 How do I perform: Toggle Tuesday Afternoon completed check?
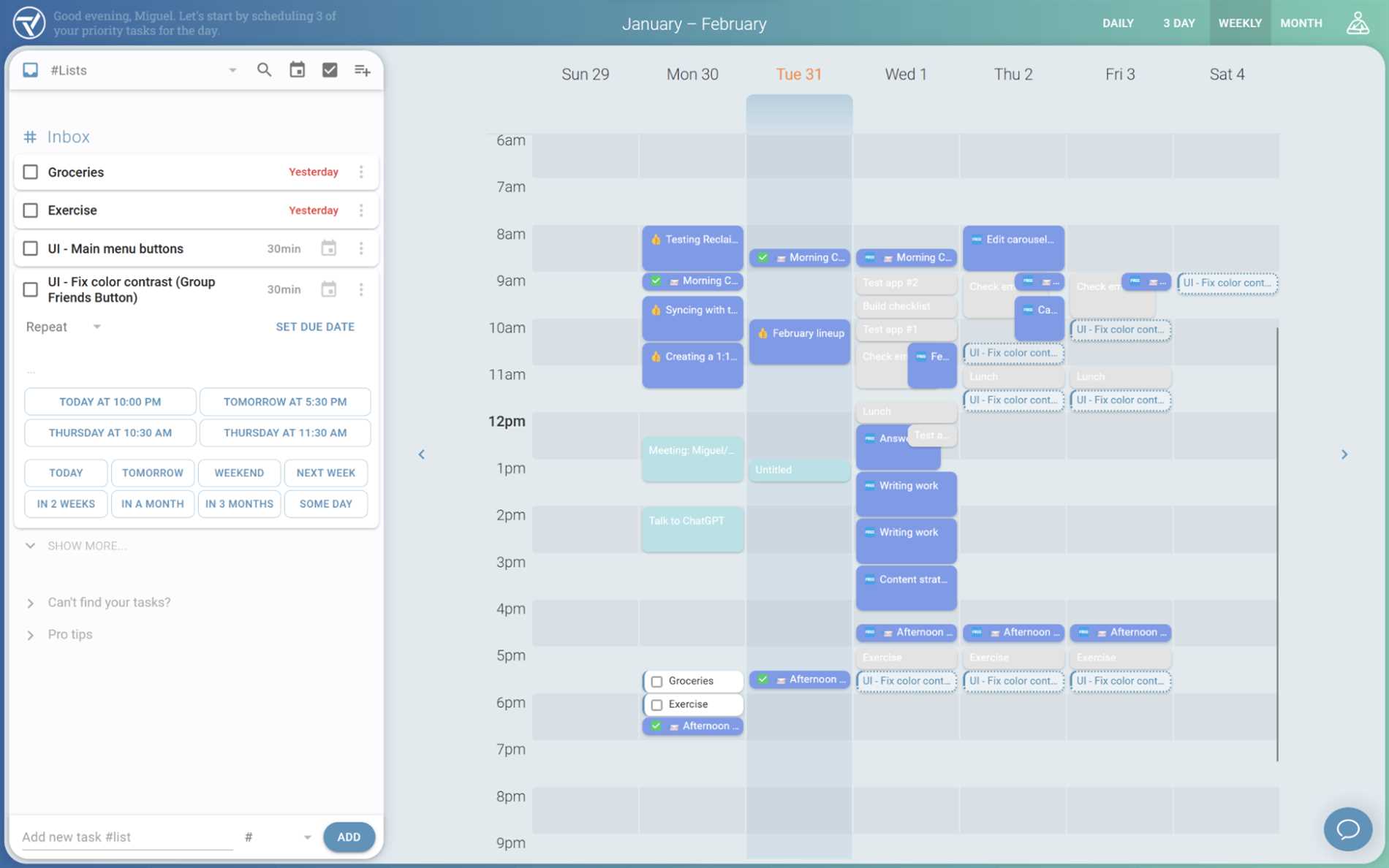(762, 679)
